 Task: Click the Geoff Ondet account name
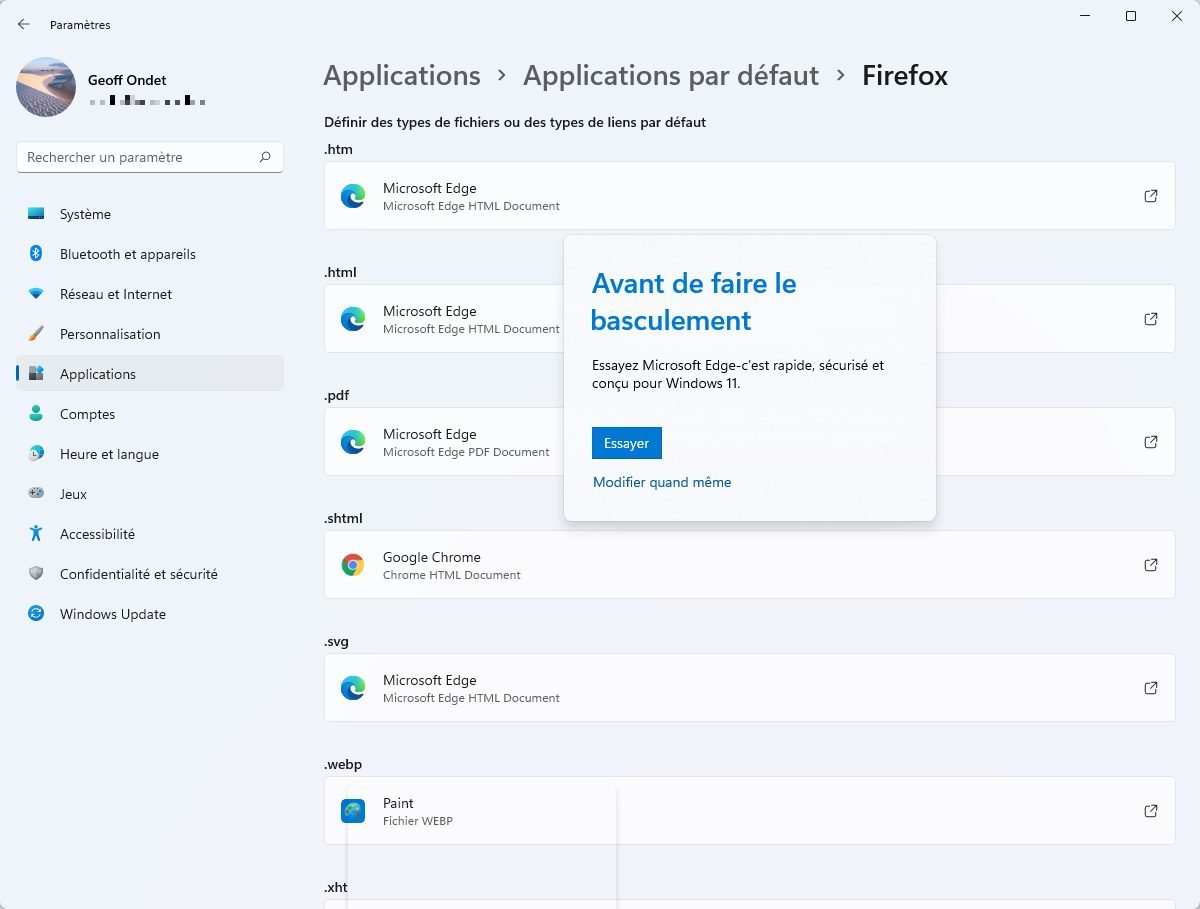127,80
